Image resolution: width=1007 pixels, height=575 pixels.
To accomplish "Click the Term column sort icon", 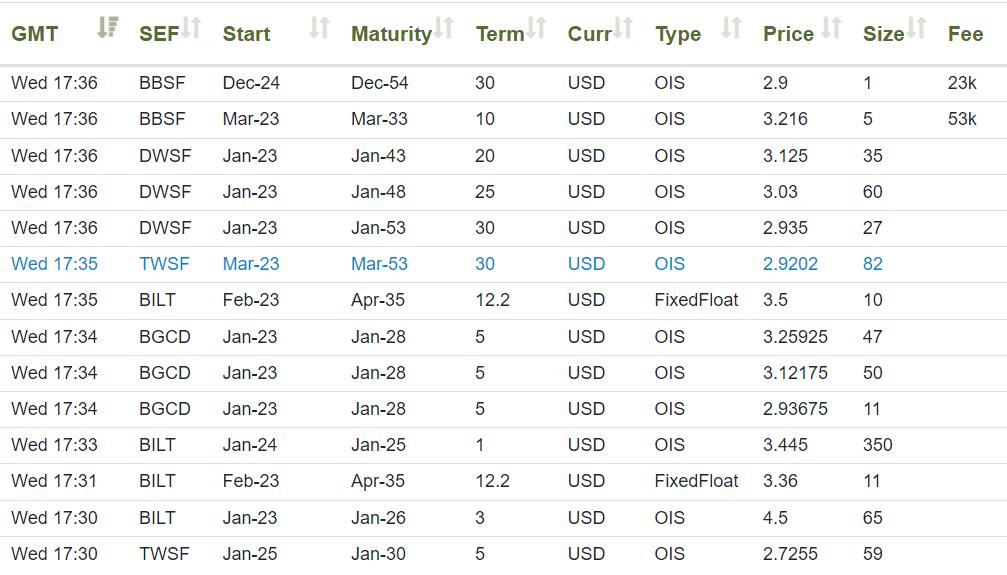I will tap(537, 29).
